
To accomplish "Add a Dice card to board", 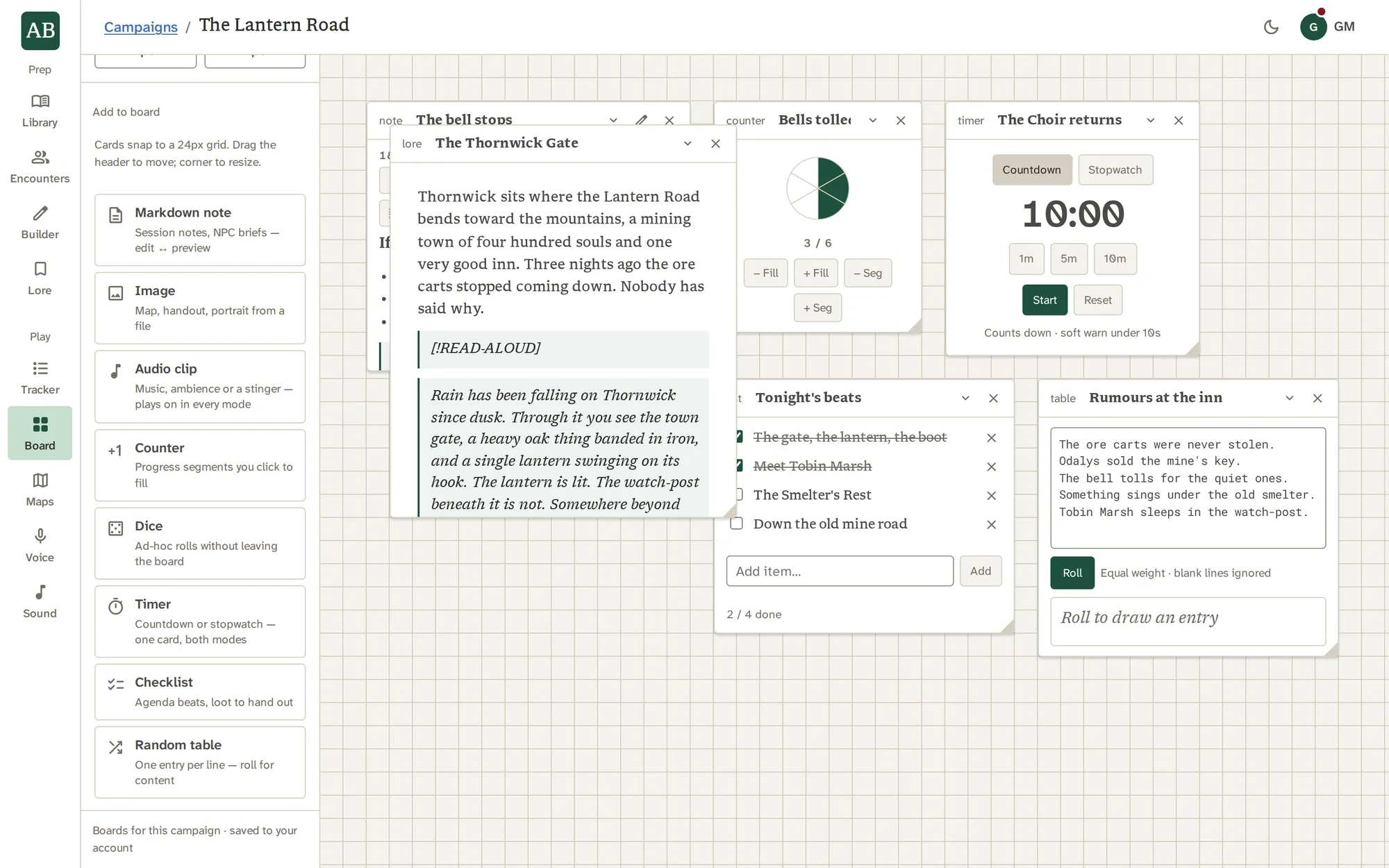I will click(200, 543).
